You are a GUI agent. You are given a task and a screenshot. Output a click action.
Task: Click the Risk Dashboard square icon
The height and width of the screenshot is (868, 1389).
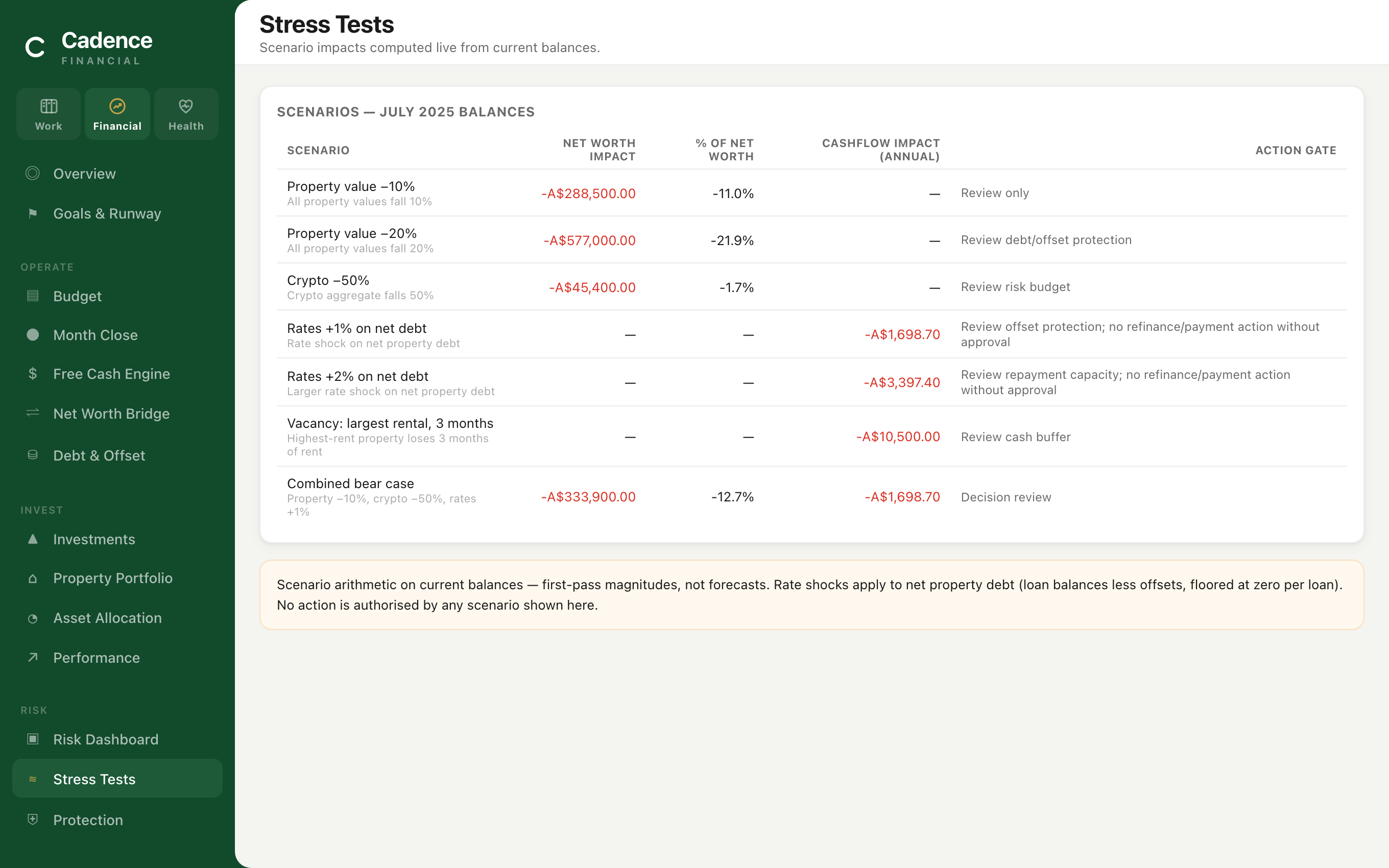point(33,739)
